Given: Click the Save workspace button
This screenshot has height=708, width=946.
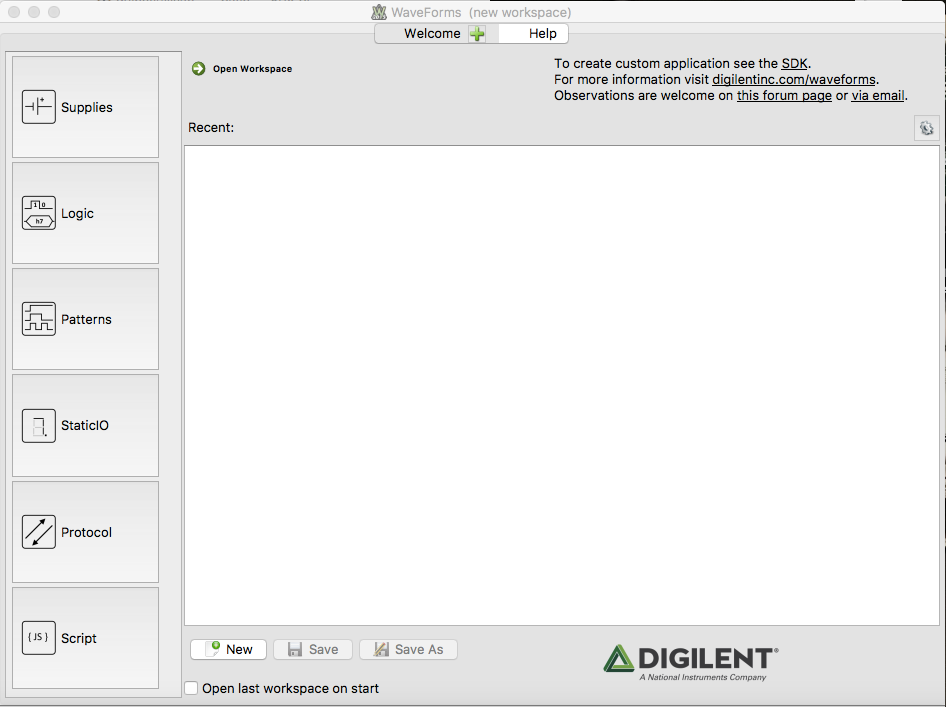Looking at the screenshot, I should coord(313,650).
